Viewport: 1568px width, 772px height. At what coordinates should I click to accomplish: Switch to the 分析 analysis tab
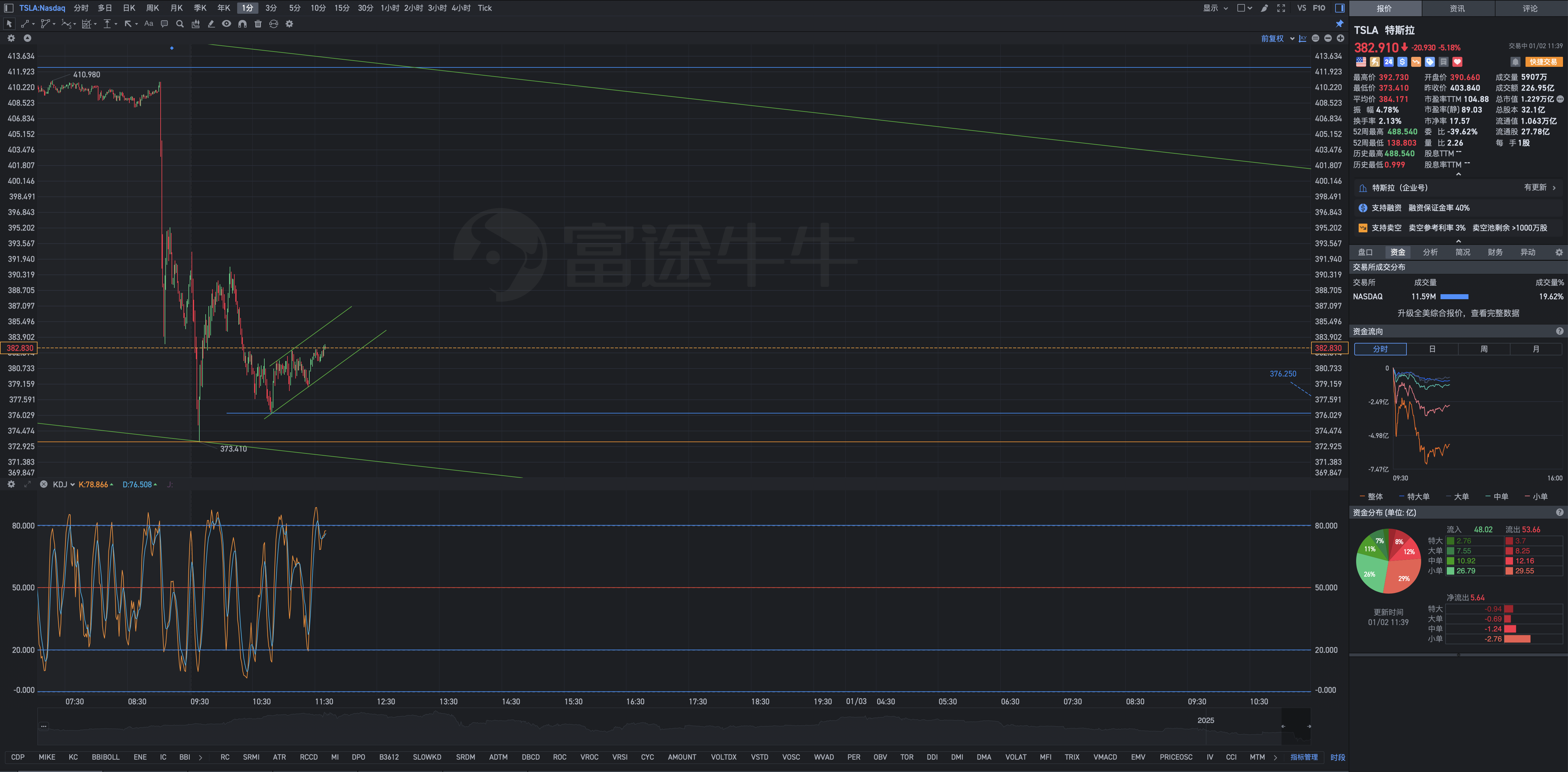[x=1431, y=252]
